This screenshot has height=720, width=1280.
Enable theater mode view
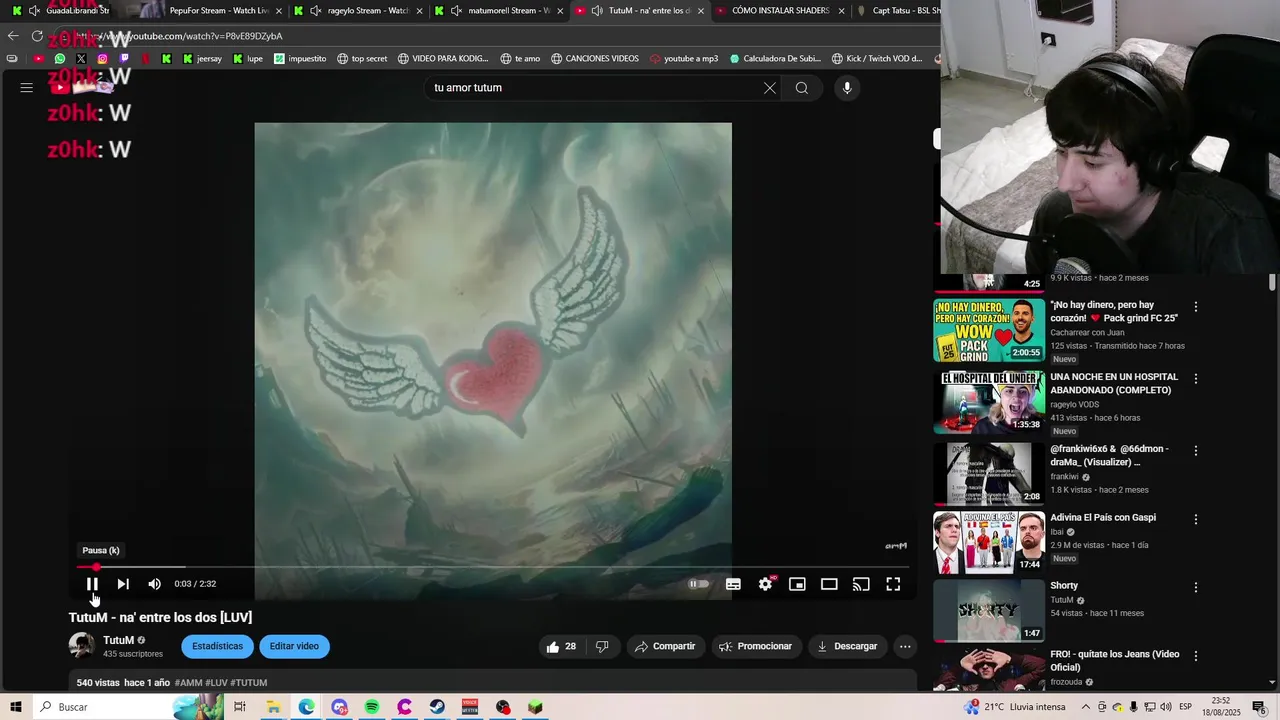tap(829, 584)
